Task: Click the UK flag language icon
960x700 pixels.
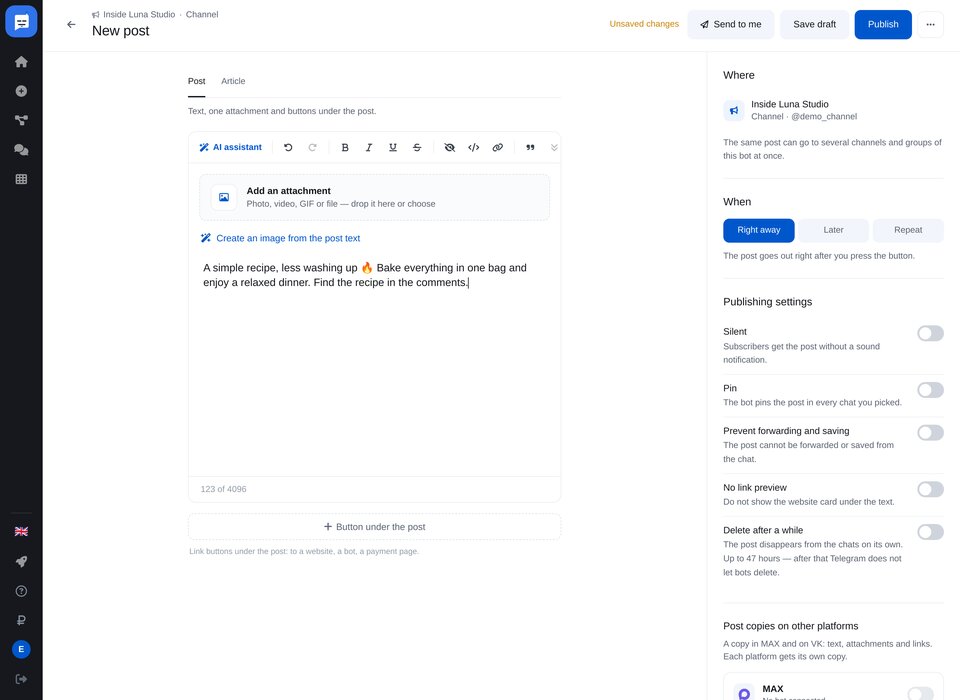Action: tap(21, 532)
